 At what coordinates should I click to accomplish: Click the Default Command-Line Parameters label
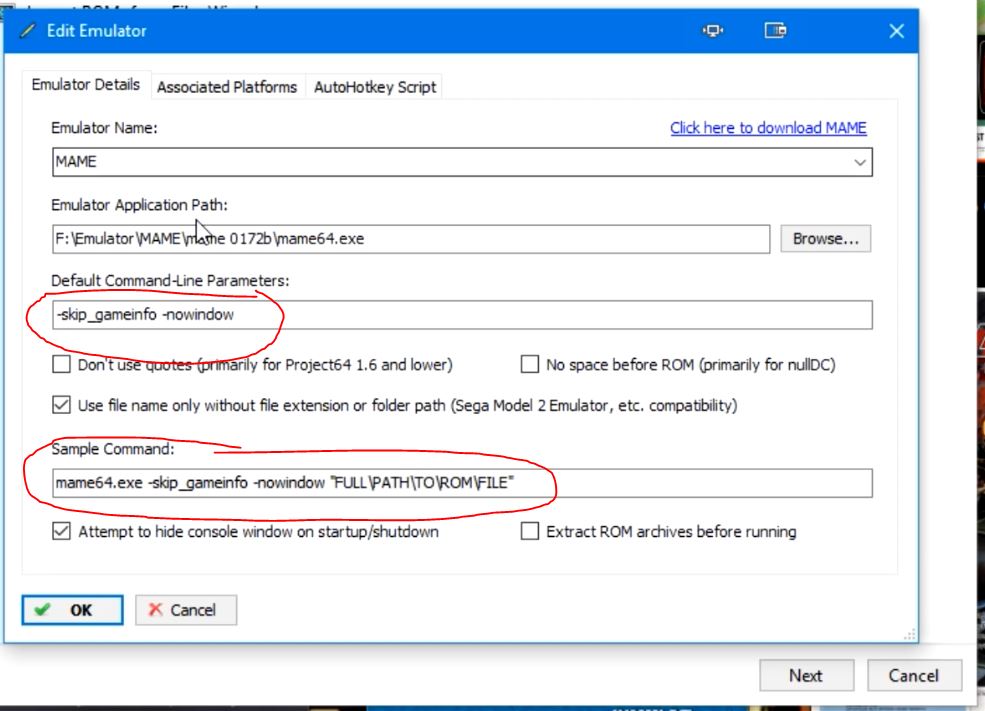point(170,280)
